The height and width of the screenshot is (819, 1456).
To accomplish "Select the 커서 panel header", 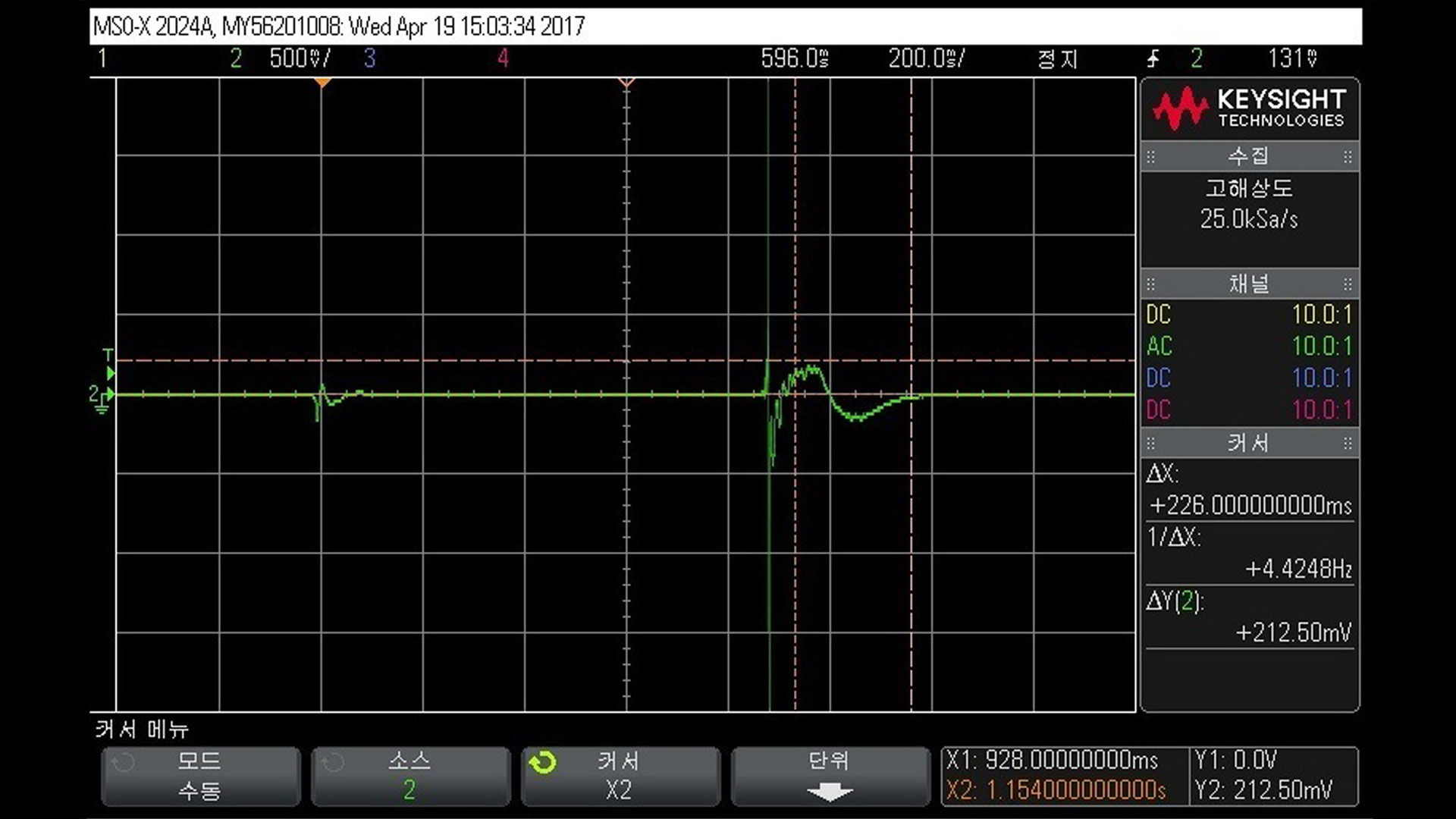I will (1249, 443).
